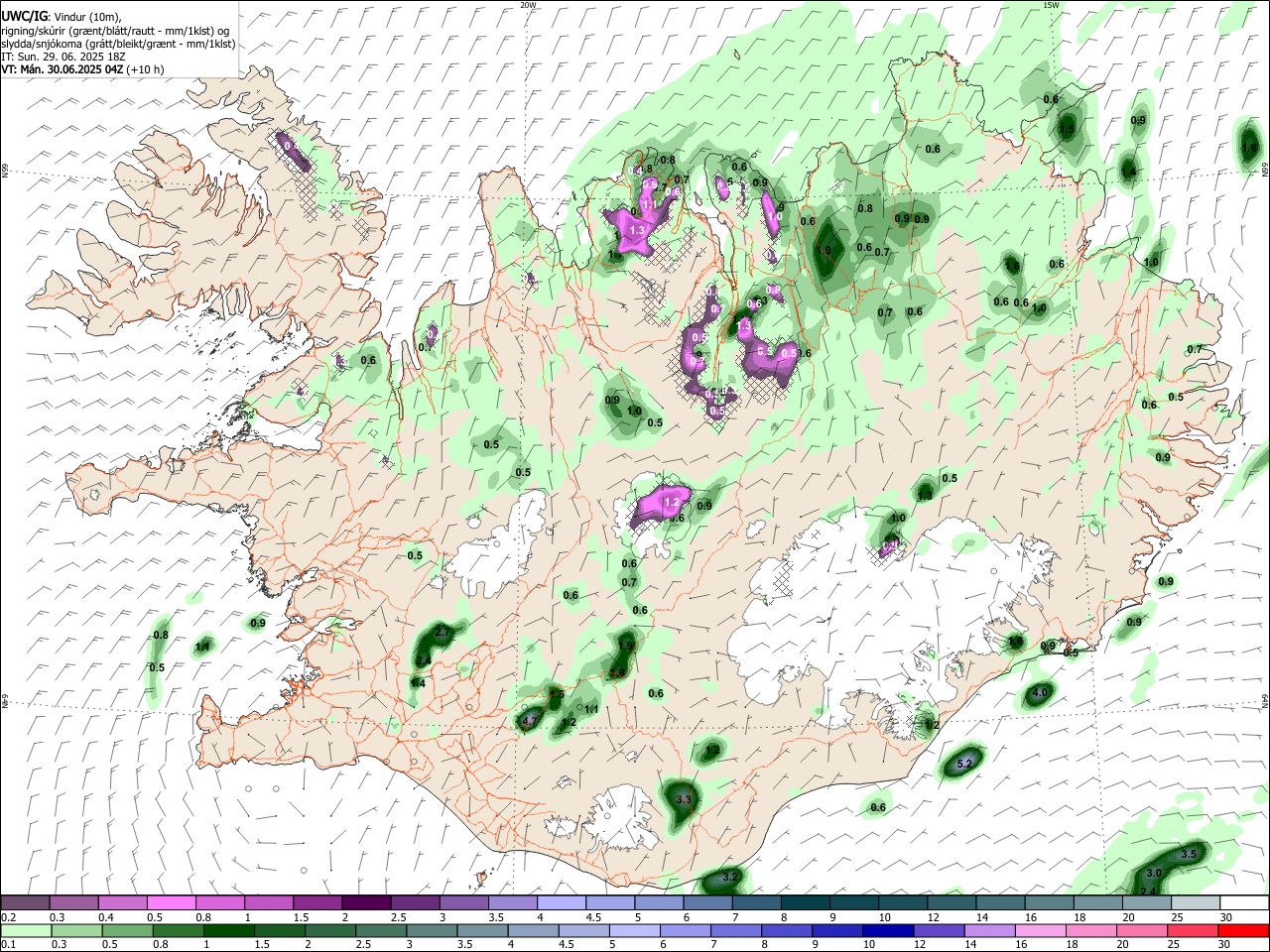Select the 3.0 precipitation value label
The image size is (1270, 952).
[1154, 873]
